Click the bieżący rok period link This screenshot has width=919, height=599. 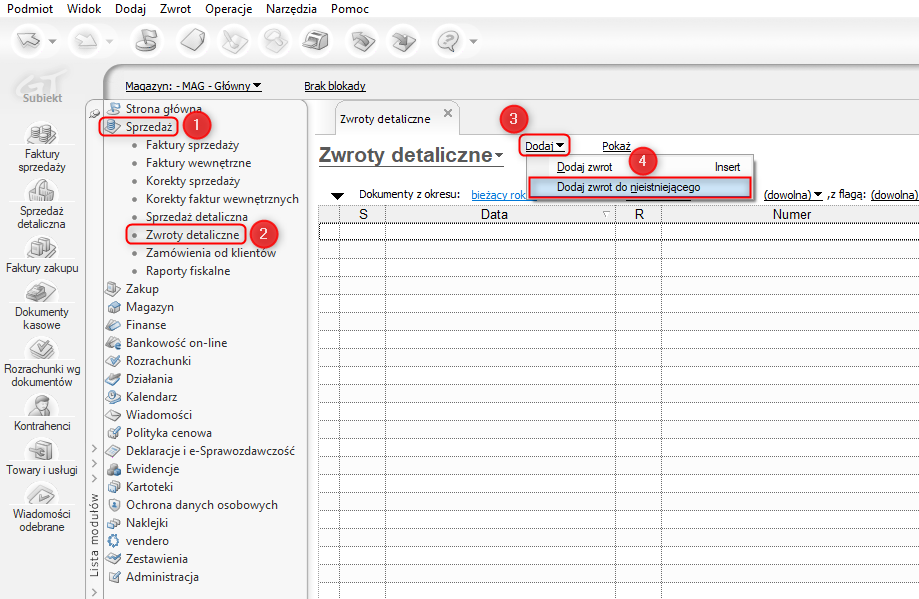(x=497, y=195)
